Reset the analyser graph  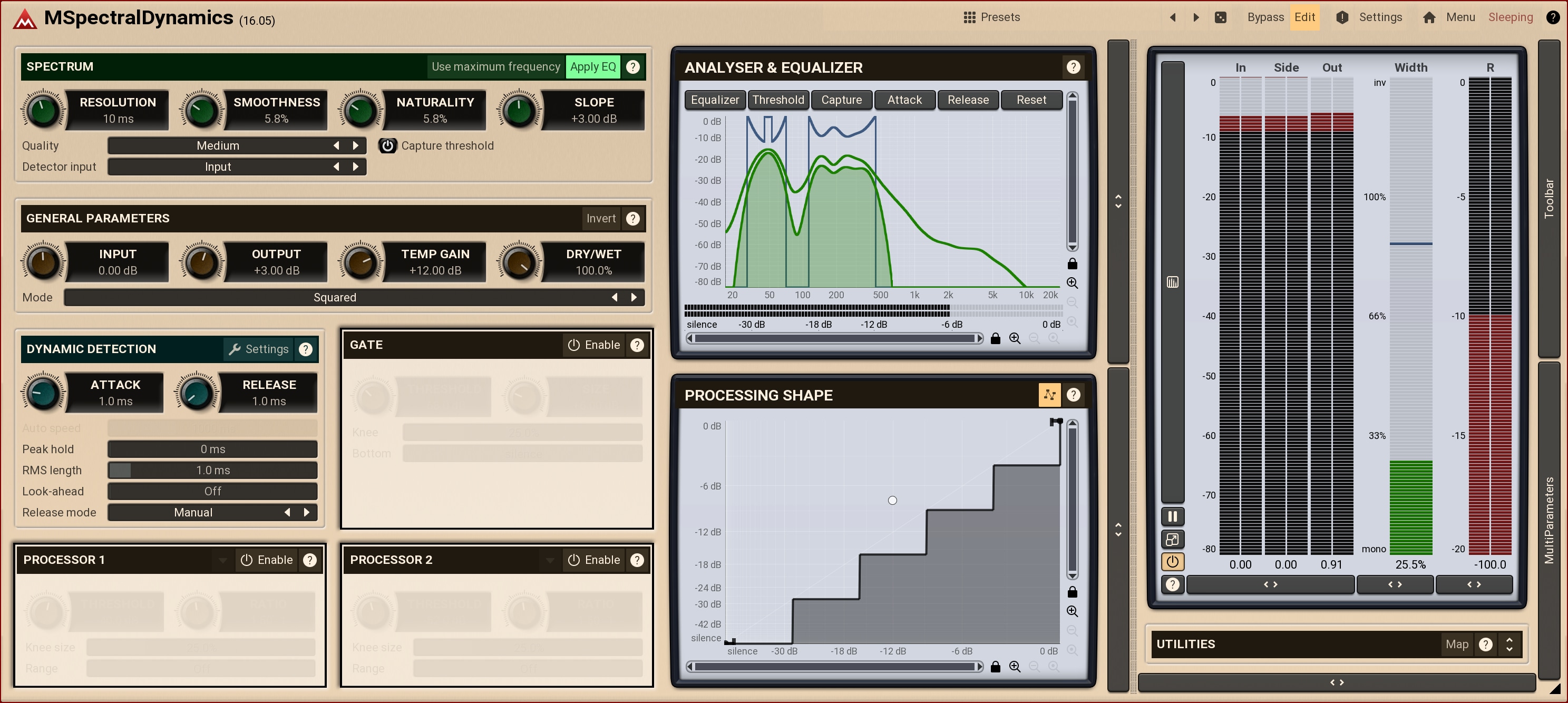(x=1031, y=101)
